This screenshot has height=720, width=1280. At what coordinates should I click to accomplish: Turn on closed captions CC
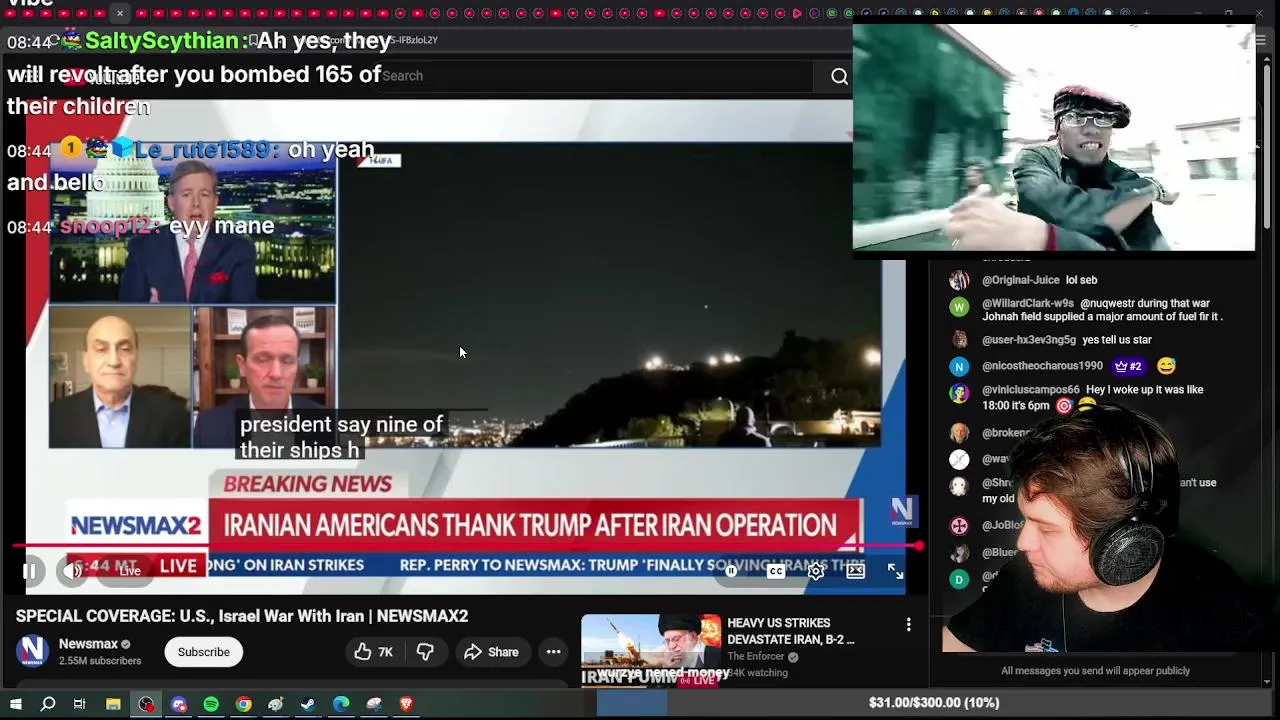click(x=776, y=571)
